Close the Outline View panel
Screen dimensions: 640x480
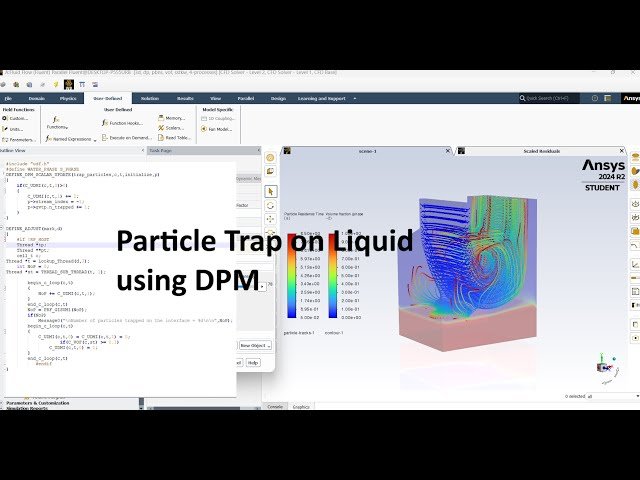pyautogui.click(x=142, y=151)
